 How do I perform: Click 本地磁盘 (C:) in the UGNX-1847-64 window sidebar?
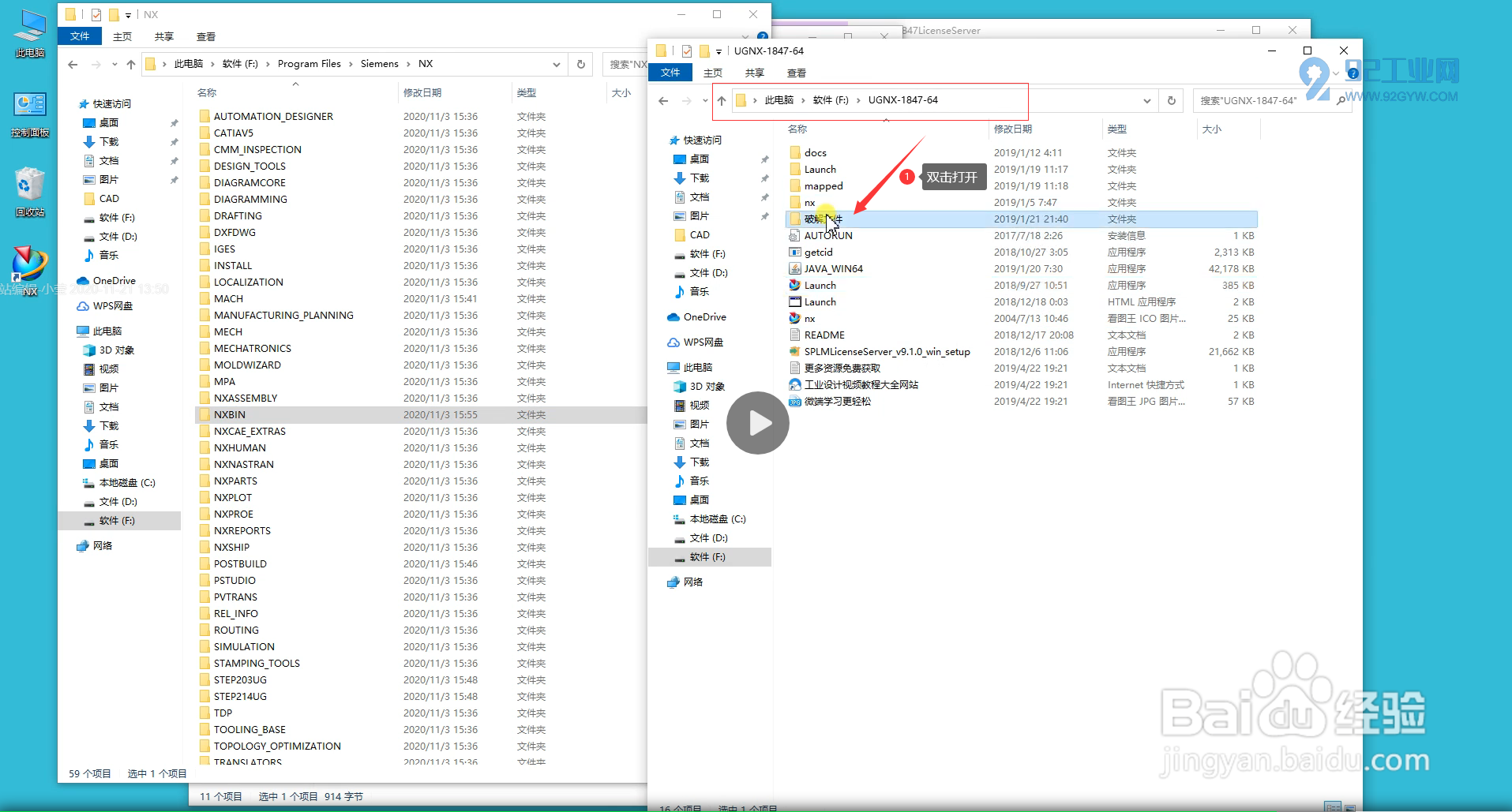point(717,519)
